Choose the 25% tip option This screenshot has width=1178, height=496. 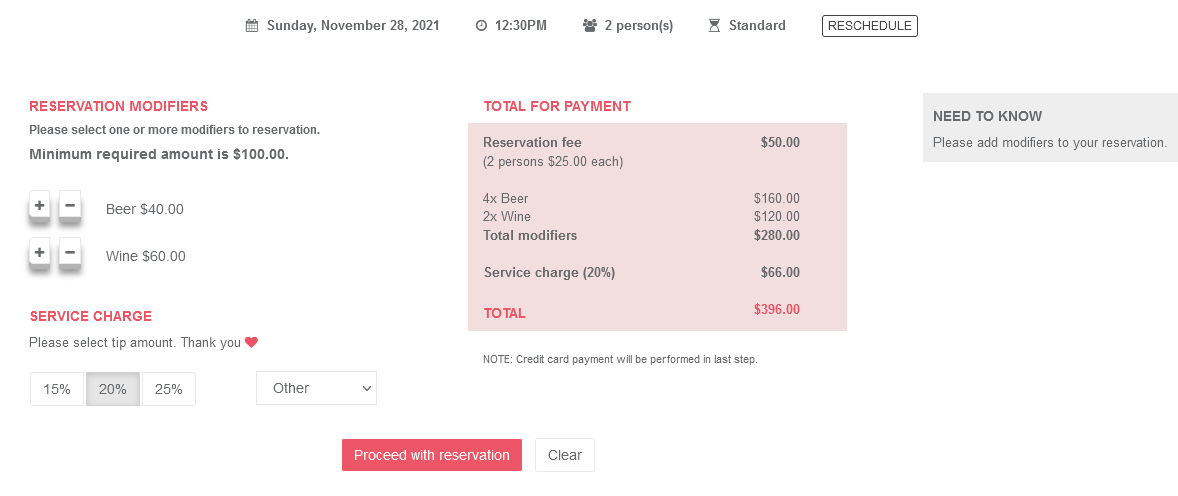tap(169, 389)
